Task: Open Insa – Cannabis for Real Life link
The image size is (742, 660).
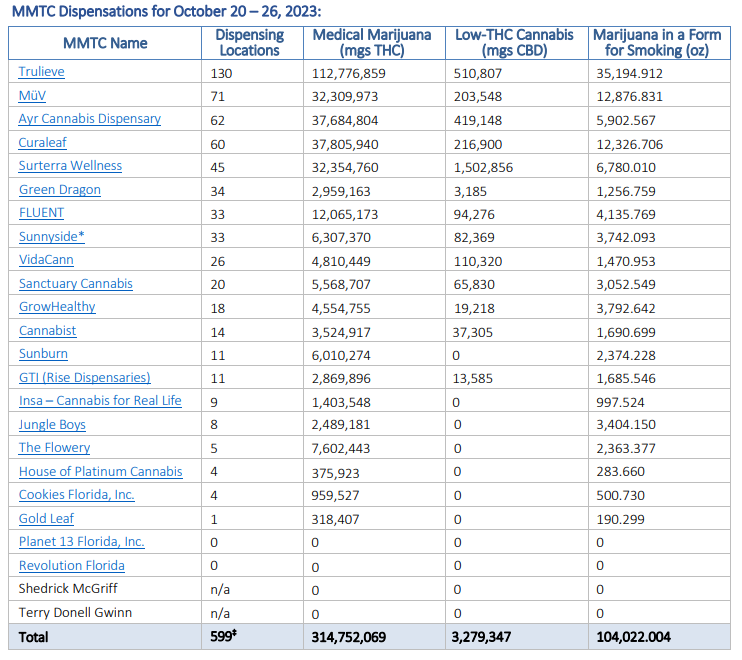Action: tap(100, 401)
